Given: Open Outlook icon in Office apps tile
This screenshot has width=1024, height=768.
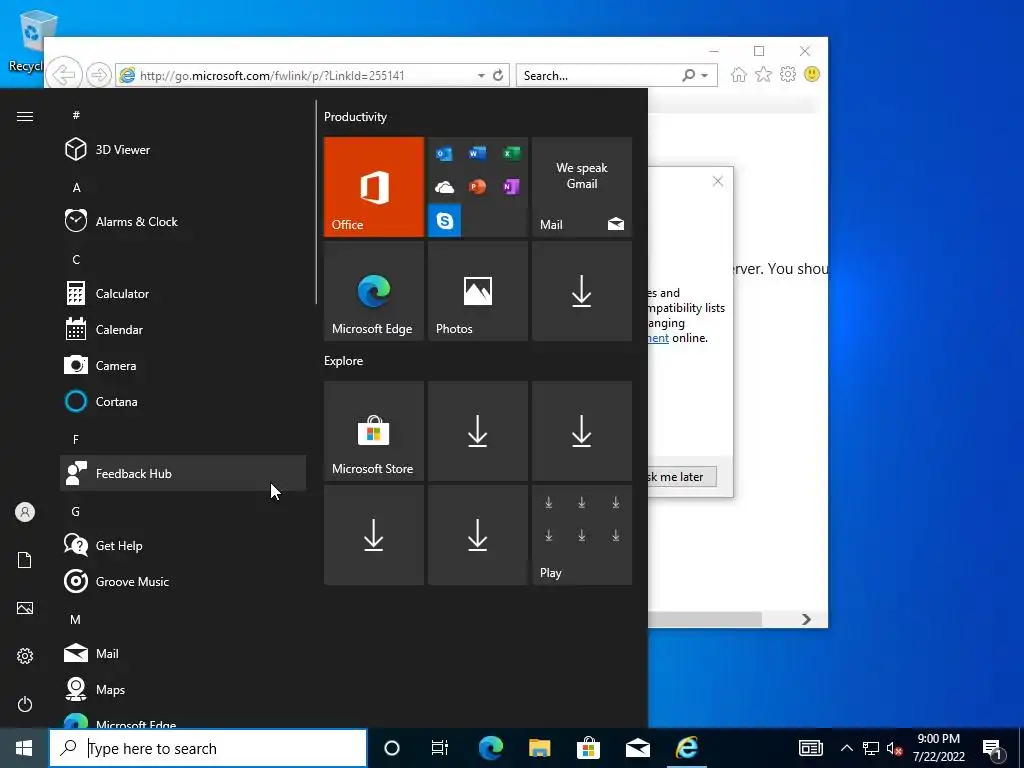Looking at the screenshot, I should (445, 153).
